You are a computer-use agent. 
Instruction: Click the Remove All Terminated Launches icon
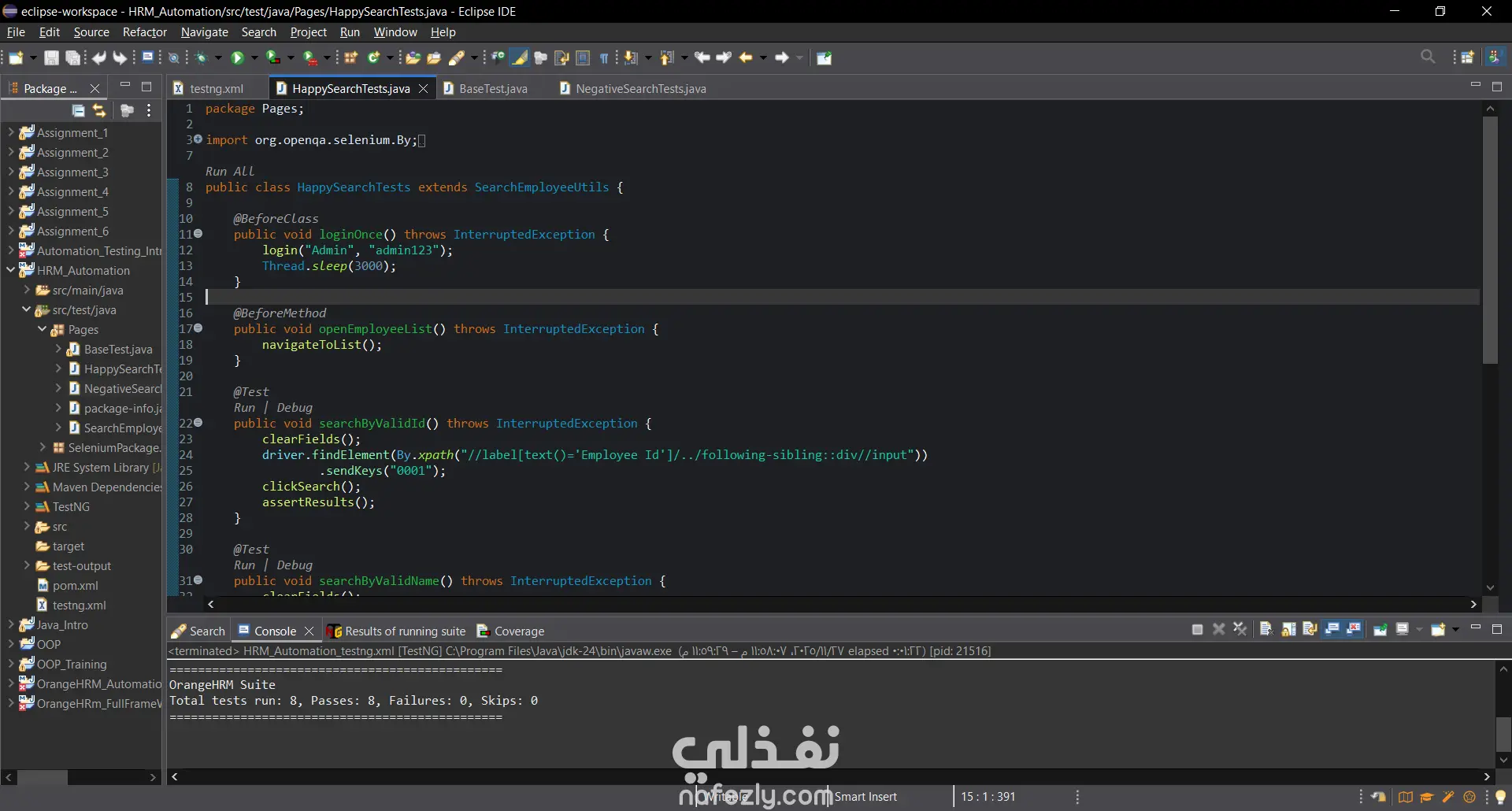coord(1240,629)
